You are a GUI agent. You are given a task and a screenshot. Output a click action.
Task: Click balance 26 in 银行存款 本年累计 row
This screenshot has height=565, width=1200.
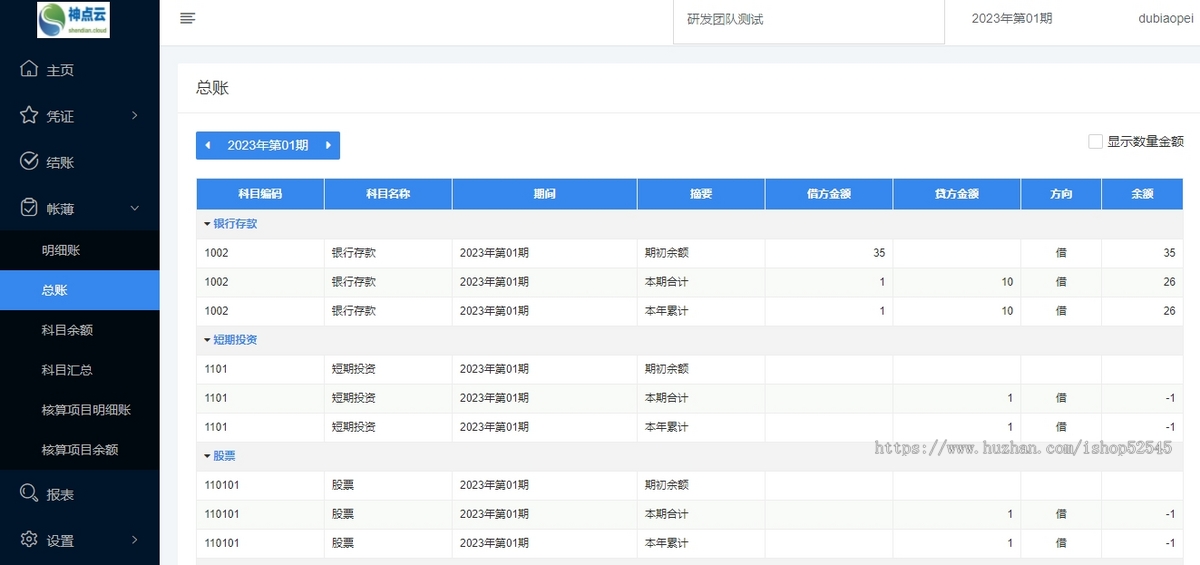click(x=1169, y=311)
